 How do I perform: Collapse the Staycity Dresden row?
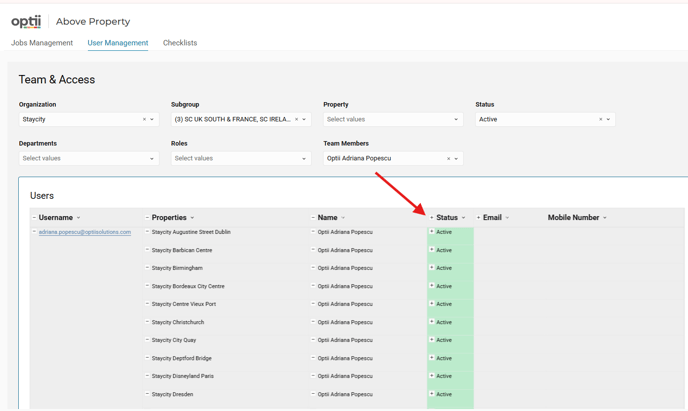pyautogui.click(x=147, y=394)
